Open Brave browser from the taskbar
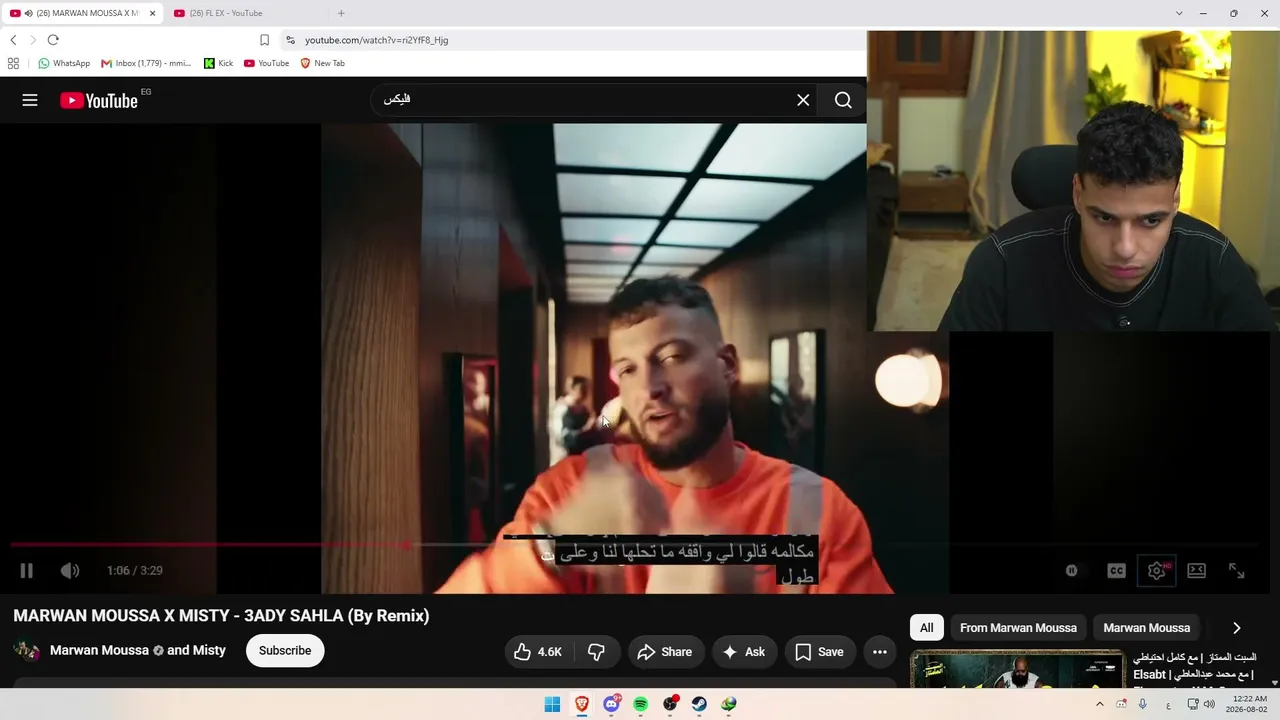The image size is (1280, 720). pyautogui.click(x=582, y=704)
